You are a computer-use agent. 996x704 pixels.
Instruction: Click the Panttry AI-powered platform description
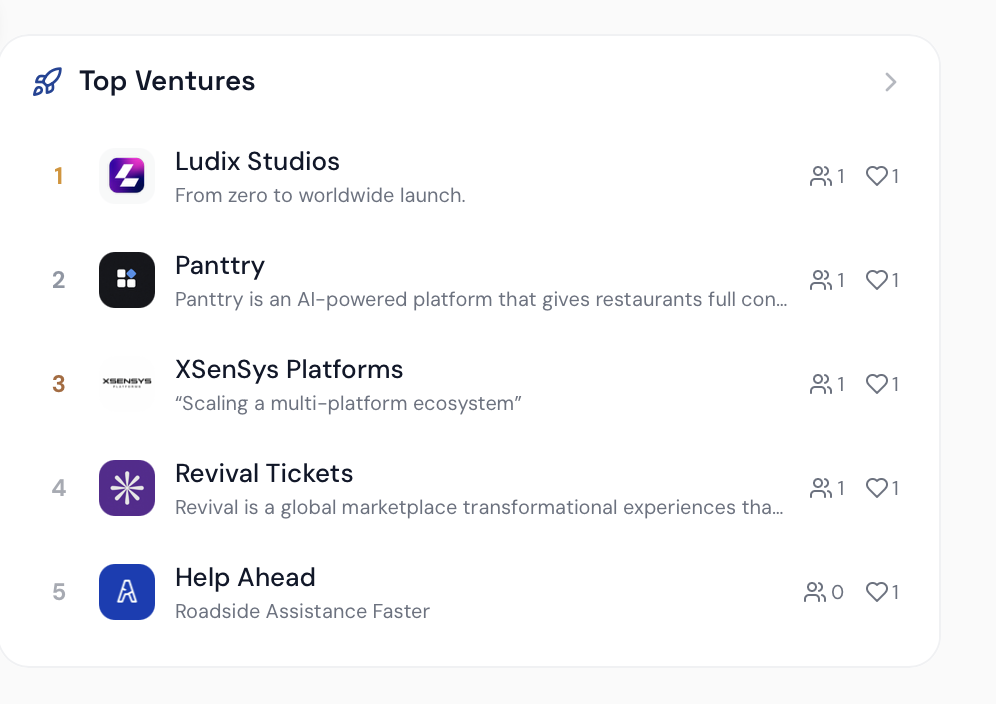(480, 299)
